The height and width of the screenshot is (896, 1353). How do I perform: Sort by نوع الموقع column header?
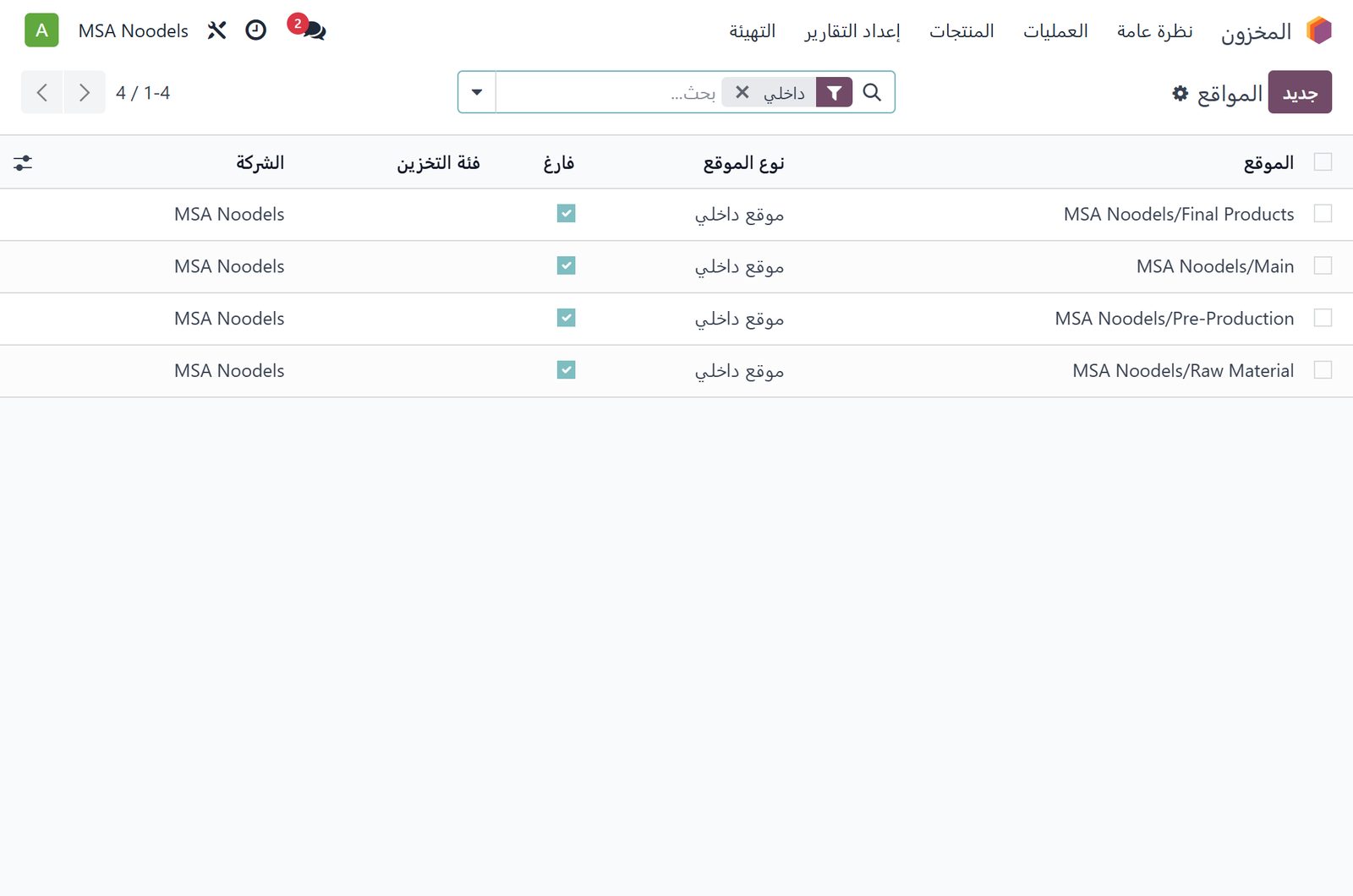743,163
